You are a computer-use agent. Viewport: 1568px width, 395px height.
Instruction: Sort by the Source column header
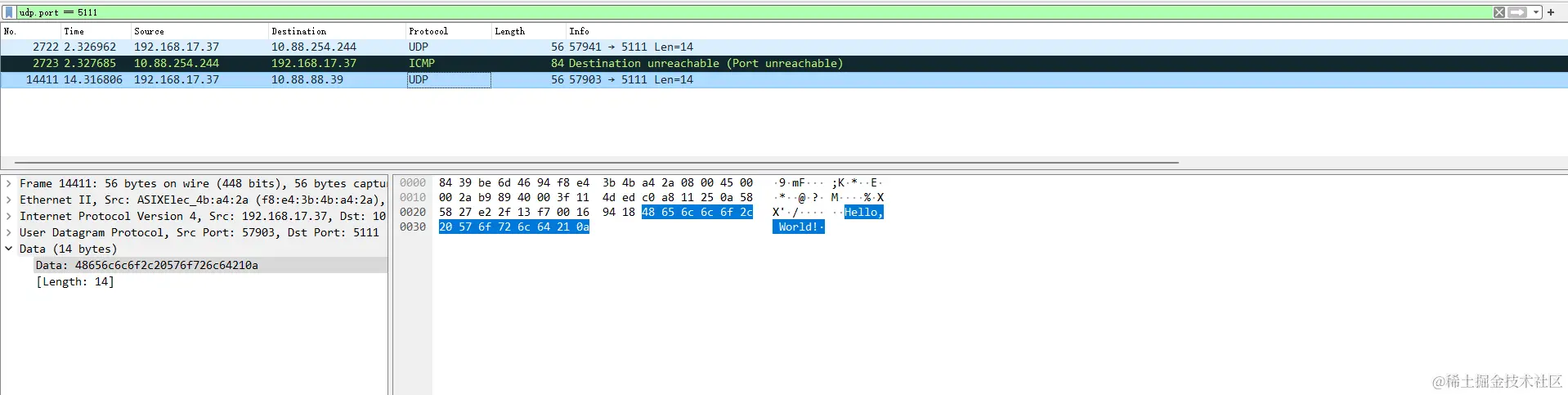coord(199,31)
